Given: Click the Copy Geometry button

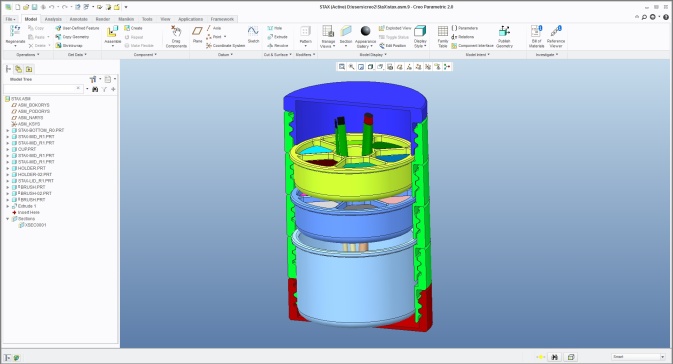Looking at the screenshot, I should (72, 37).
